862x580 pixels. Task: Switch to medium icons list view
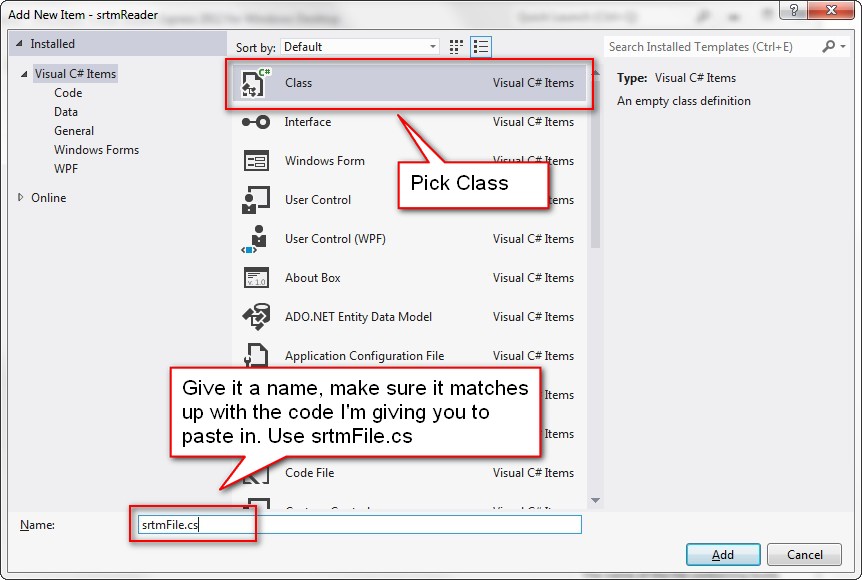(481, 47)
